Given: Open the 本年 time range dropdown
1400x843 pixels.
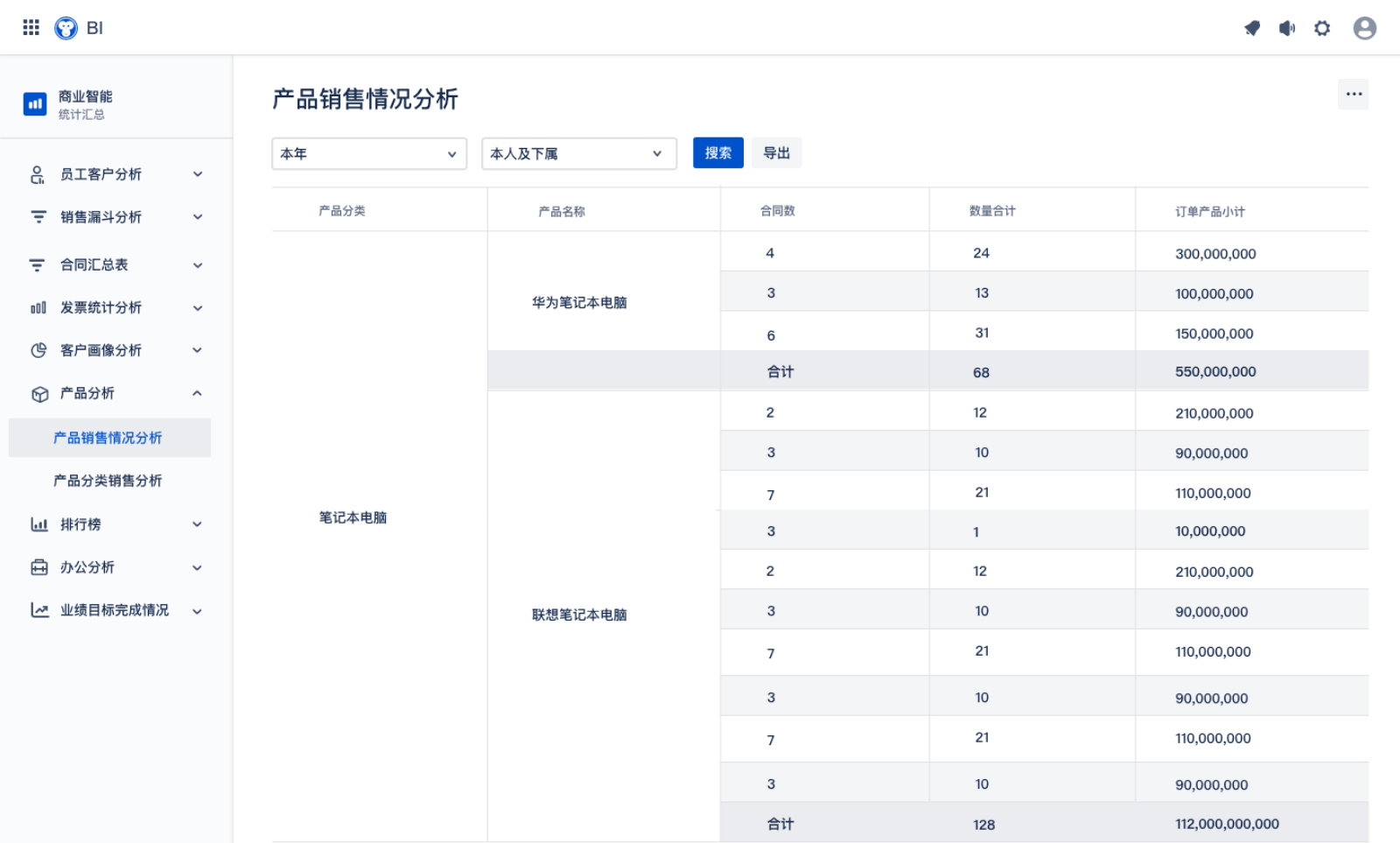Looking at the screenshot, I should pyautogui.click(x=369, y=153).
